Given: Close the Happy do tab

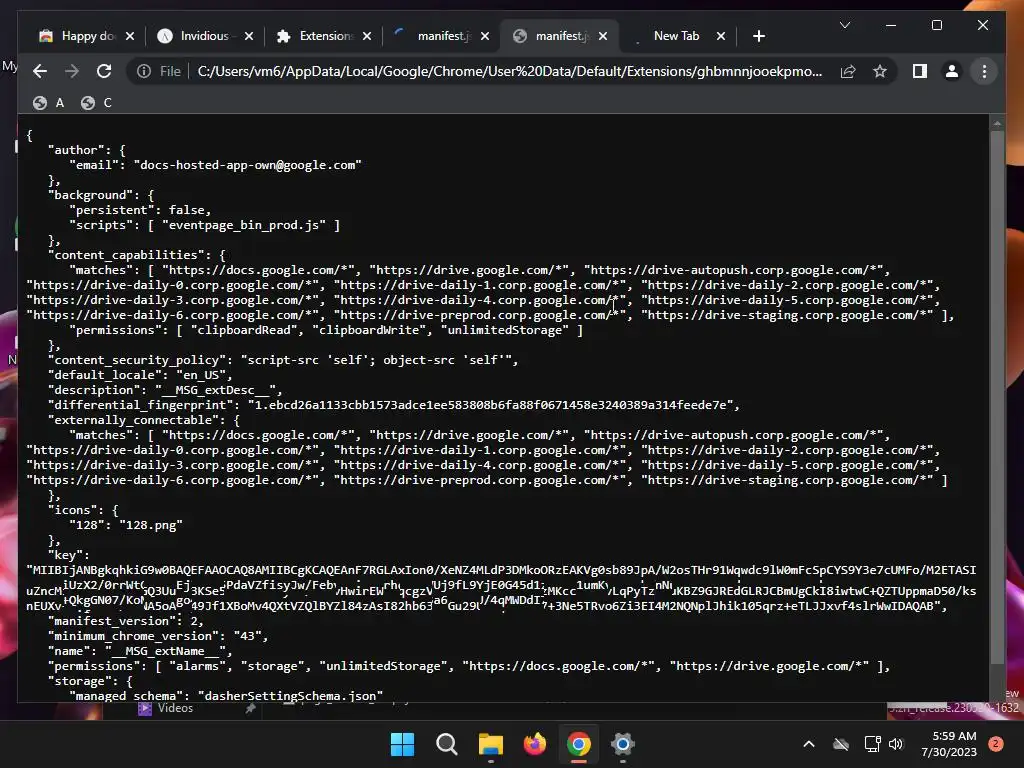Looking at the screenshot, I should coord(130,36).
